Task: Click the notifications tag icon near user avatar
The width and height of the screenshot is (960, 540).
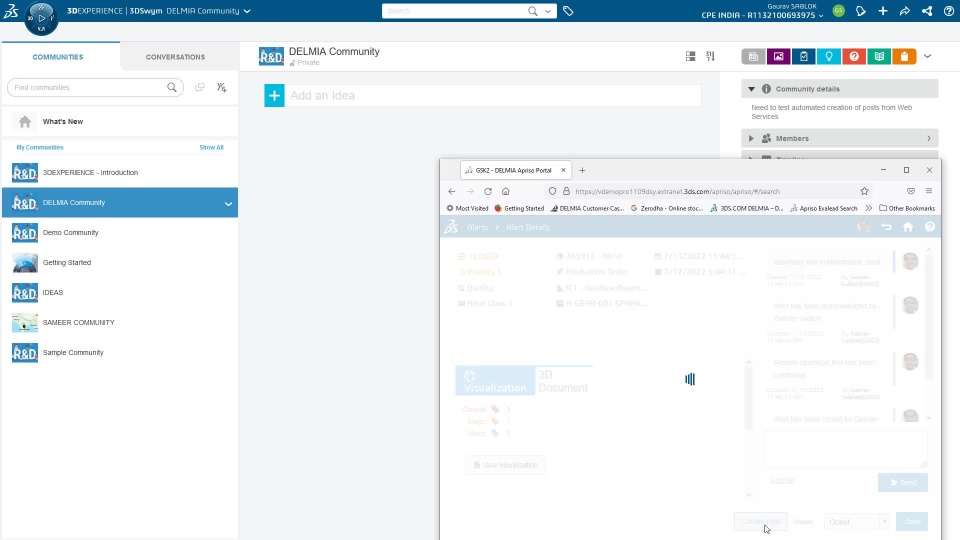Action: tap(861, 11)
